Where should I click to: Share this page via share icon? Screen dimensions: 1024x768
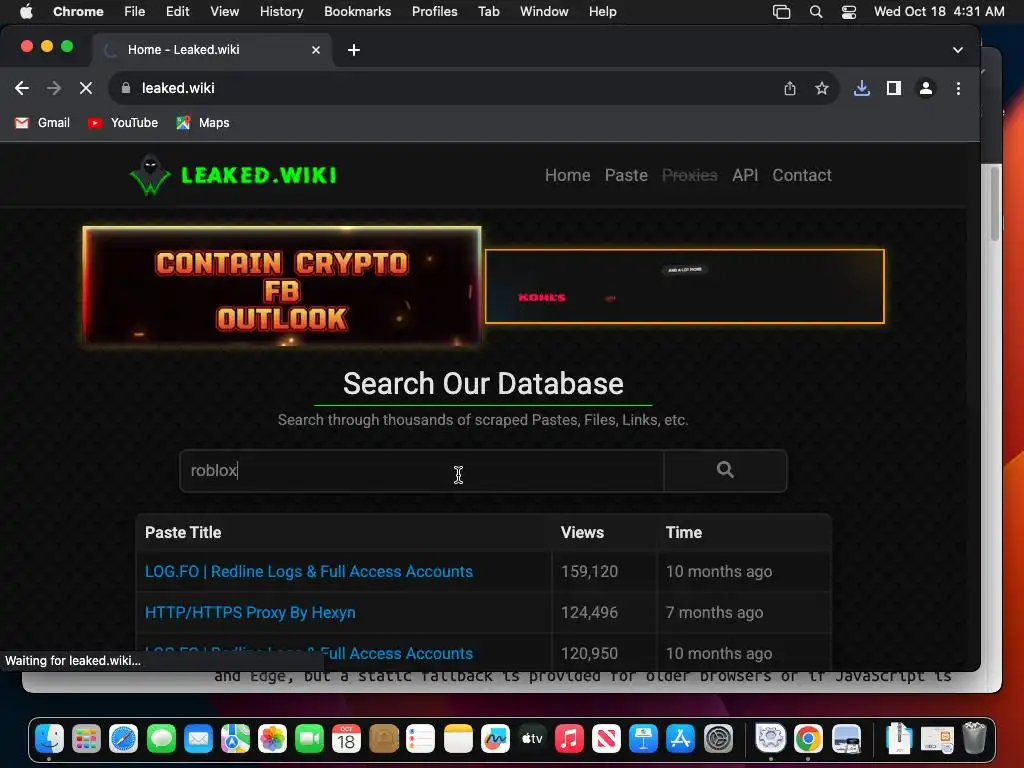[x=790, y=88]
